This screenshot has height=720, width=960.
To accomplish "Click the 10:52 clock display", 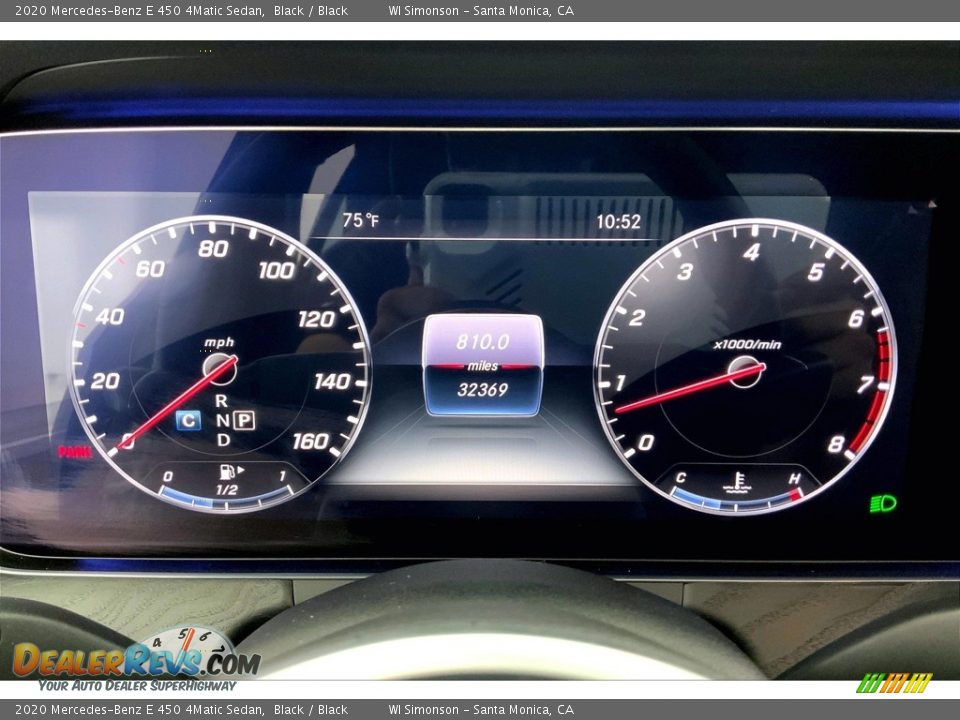I will coord(618,222).
